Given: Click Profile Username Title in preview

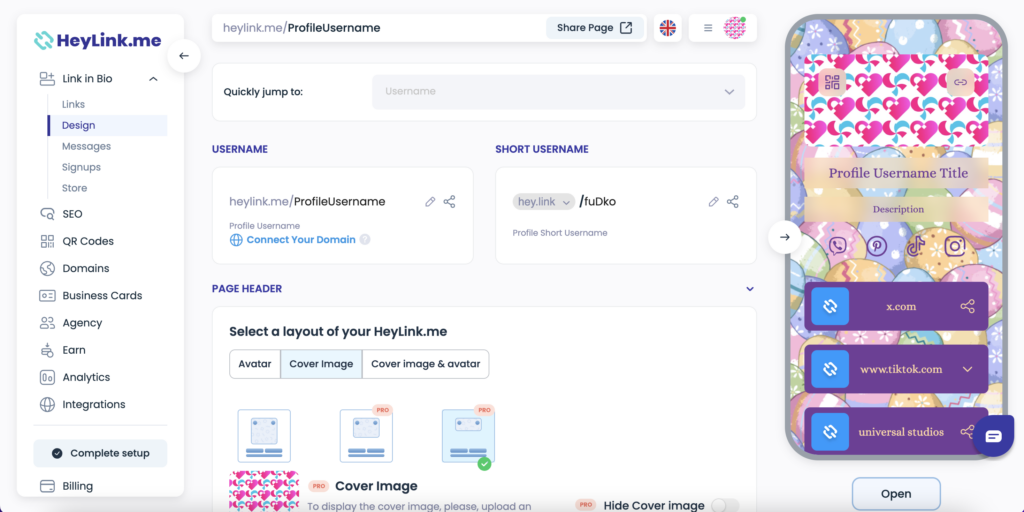Looking at the screenshot, I should point(899,174).
